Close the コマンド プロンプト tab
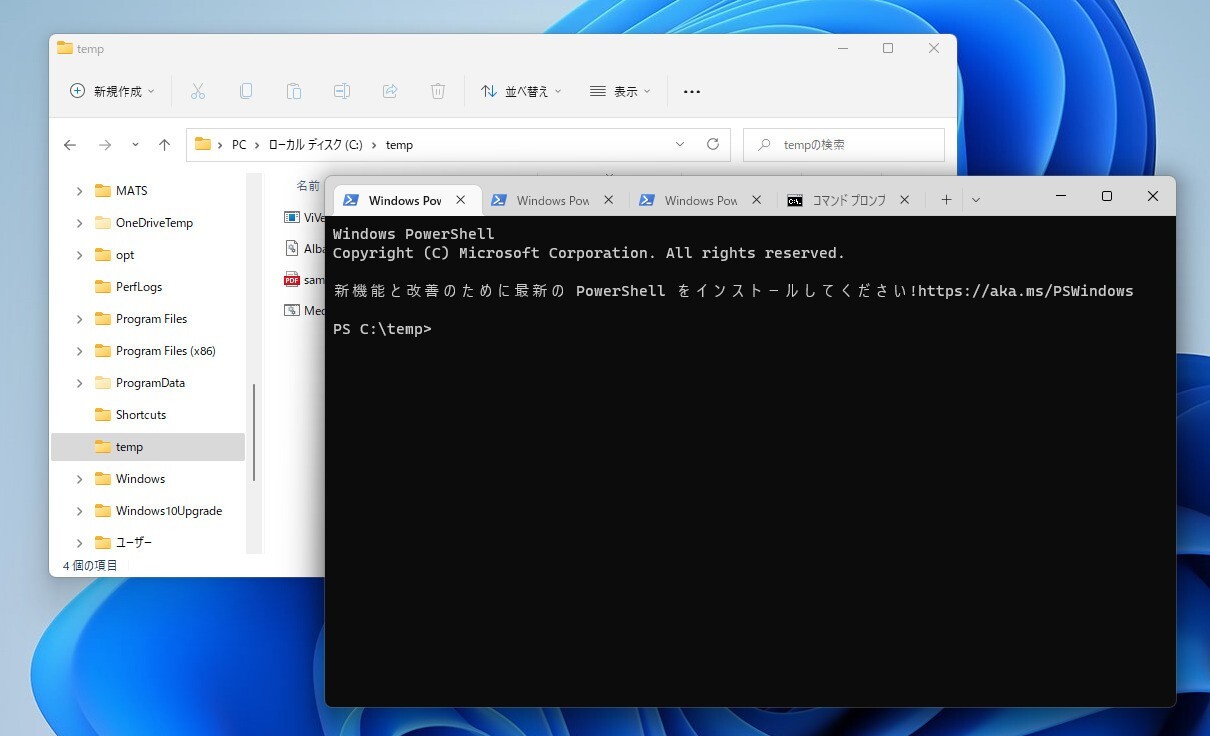The image size is (1210, 736). pyautogui.click(x=904, y=200)
